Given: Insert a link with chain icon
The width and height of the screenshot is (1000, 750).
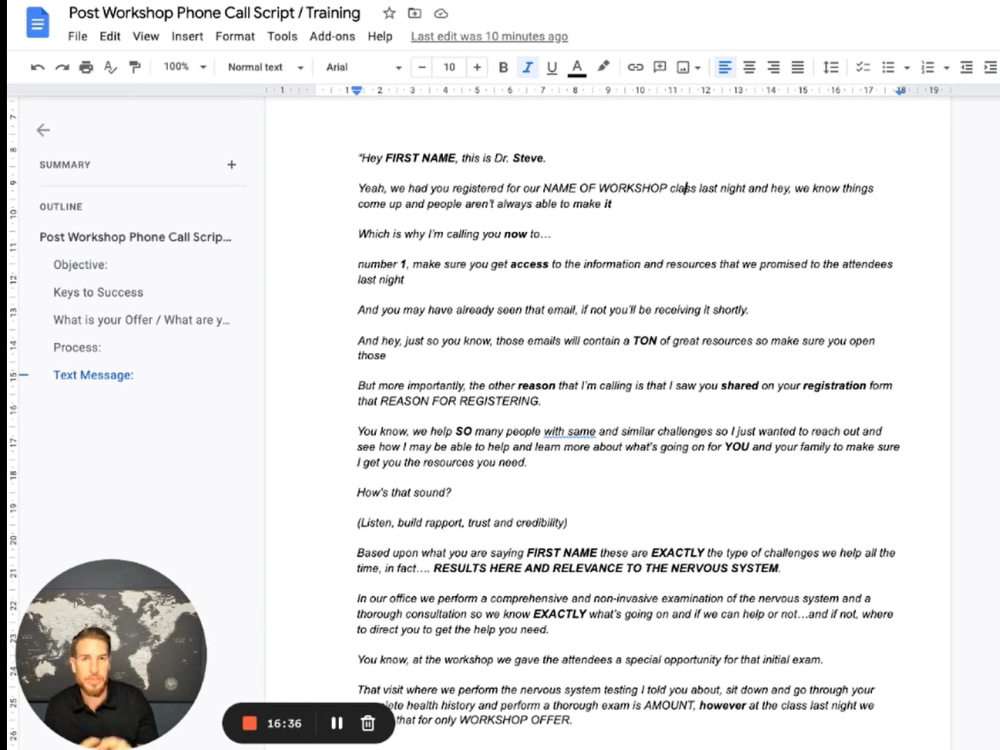Looking at the screenshot, I should [x=635, y=67].
